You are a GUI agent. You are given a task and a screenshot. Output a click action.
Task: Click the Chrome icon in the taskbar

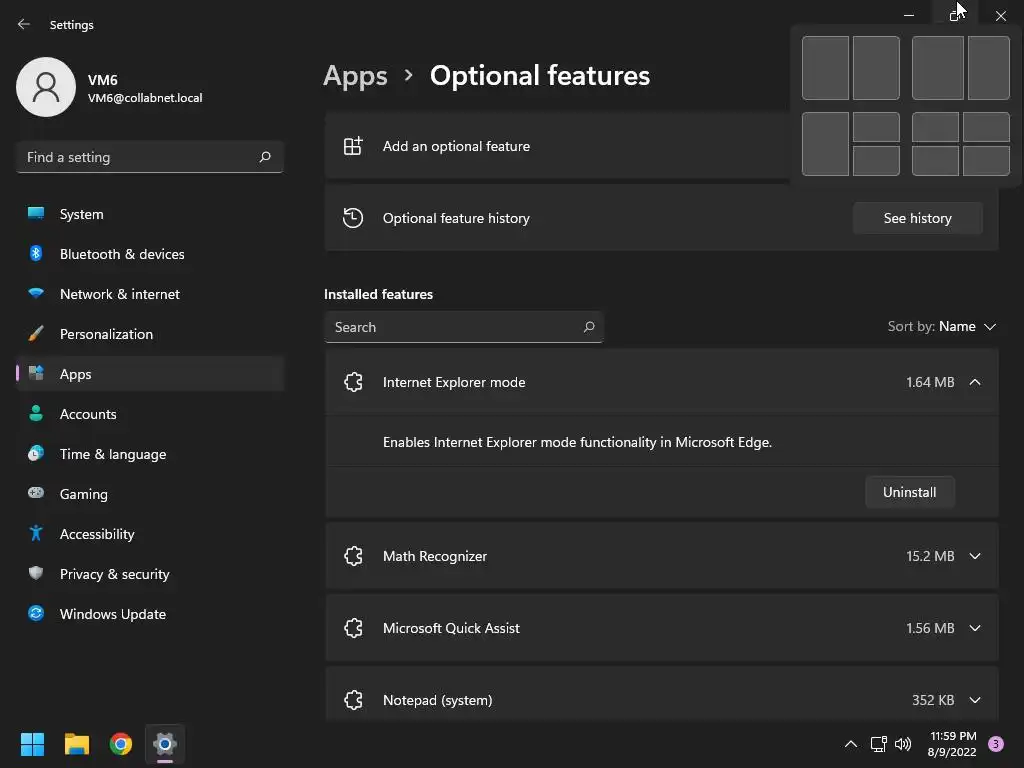[x=121, y=744]
